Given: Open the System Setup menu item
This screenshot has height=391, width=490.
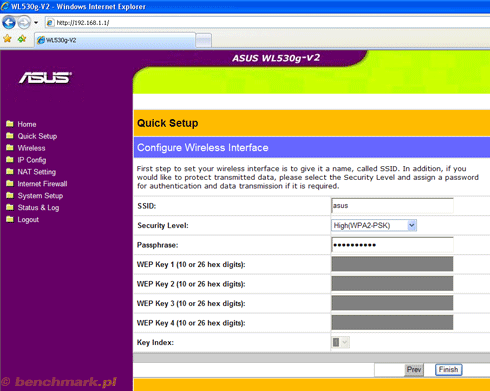Looking at the screenshot, I should pyautogui.click(x=40, y=196).
